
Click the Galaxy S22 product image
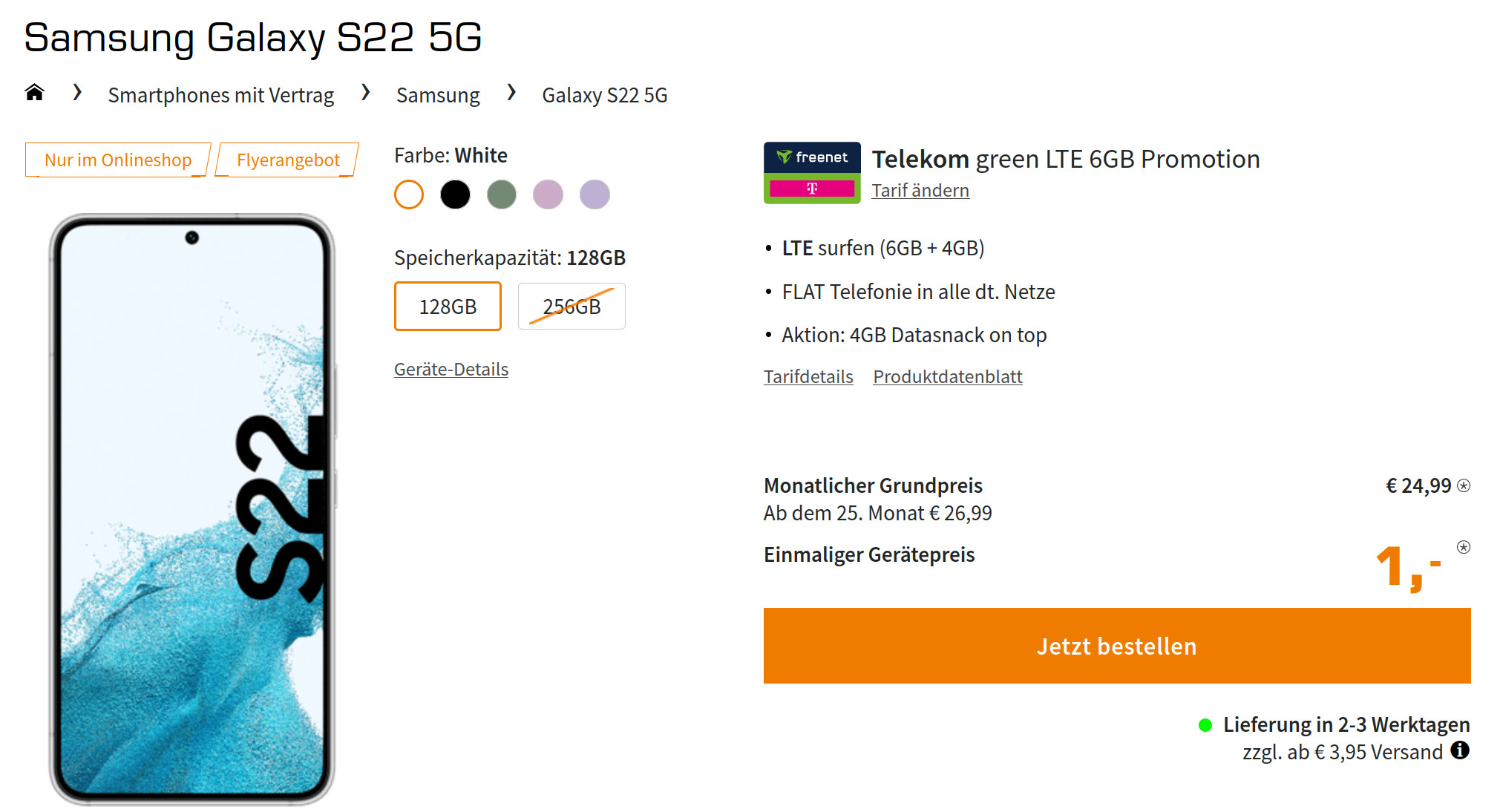click(x=191, y=509)
